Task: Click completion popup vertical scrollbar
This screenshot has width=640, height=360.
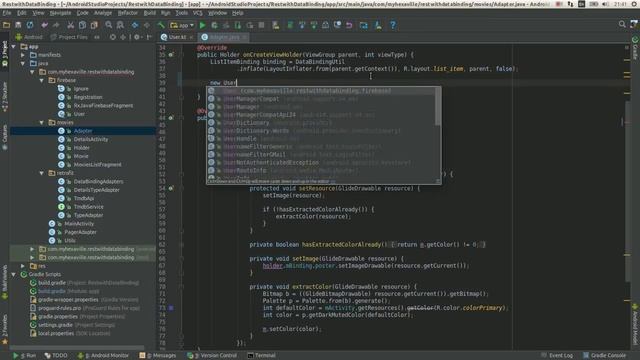Action: click(438, 107)
